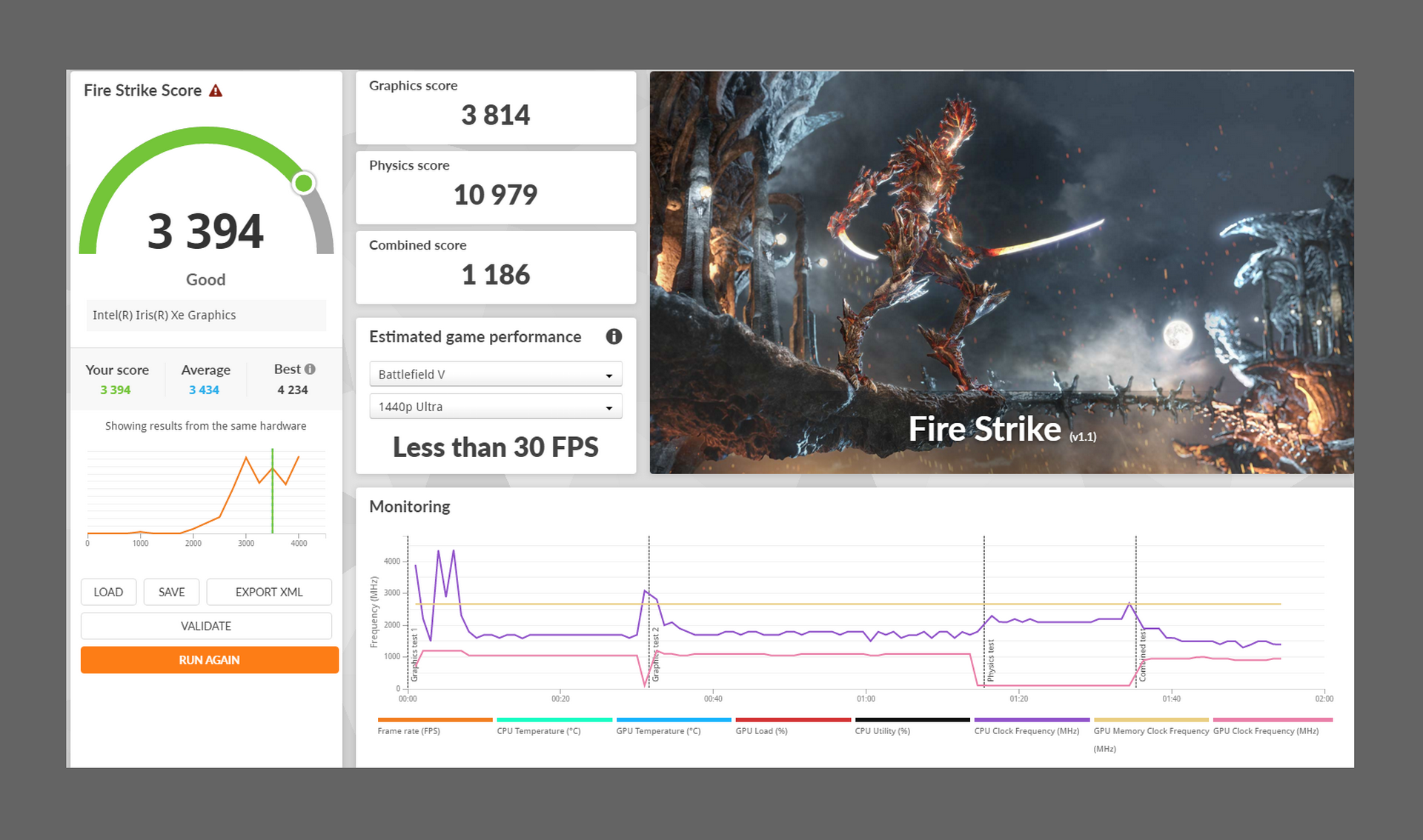The width and height of the screenshot is (1423, 840).
Task: Click the Graphics test 2 timeline marker
Action: click(x=655, y=655)
